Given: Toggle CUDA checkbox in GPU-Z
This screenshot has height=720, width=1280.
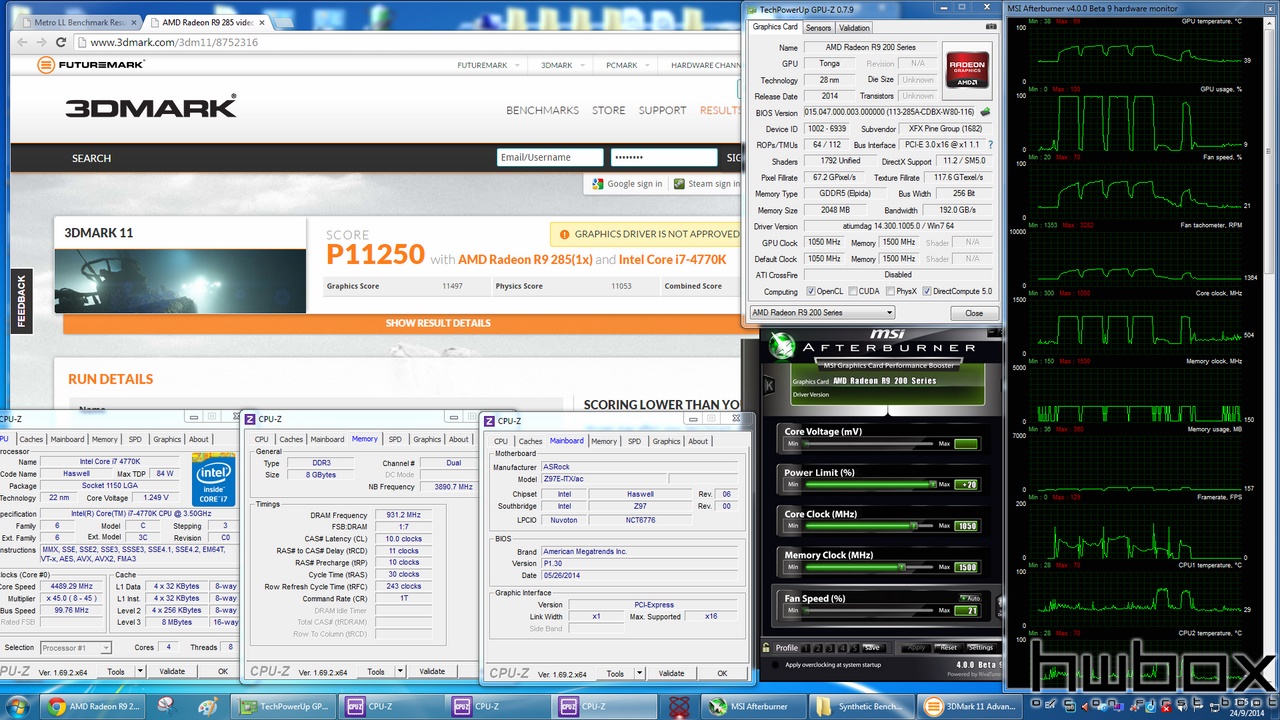Looking at the screenshot, I should 852,291.
